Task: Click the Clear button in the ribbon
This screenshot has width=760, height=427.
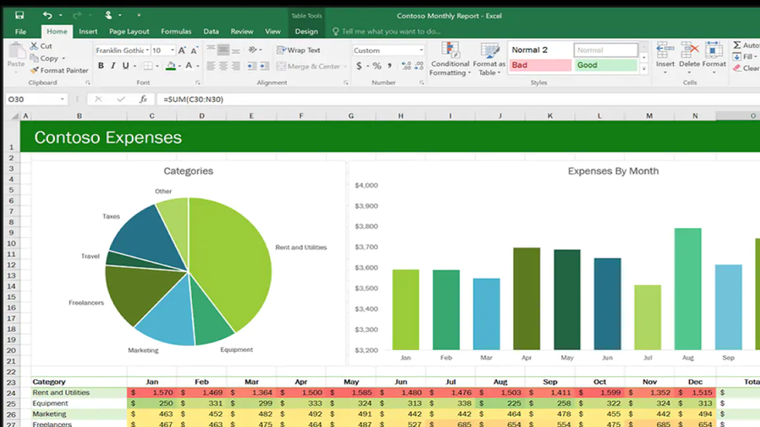Action: tap(746, 68)
